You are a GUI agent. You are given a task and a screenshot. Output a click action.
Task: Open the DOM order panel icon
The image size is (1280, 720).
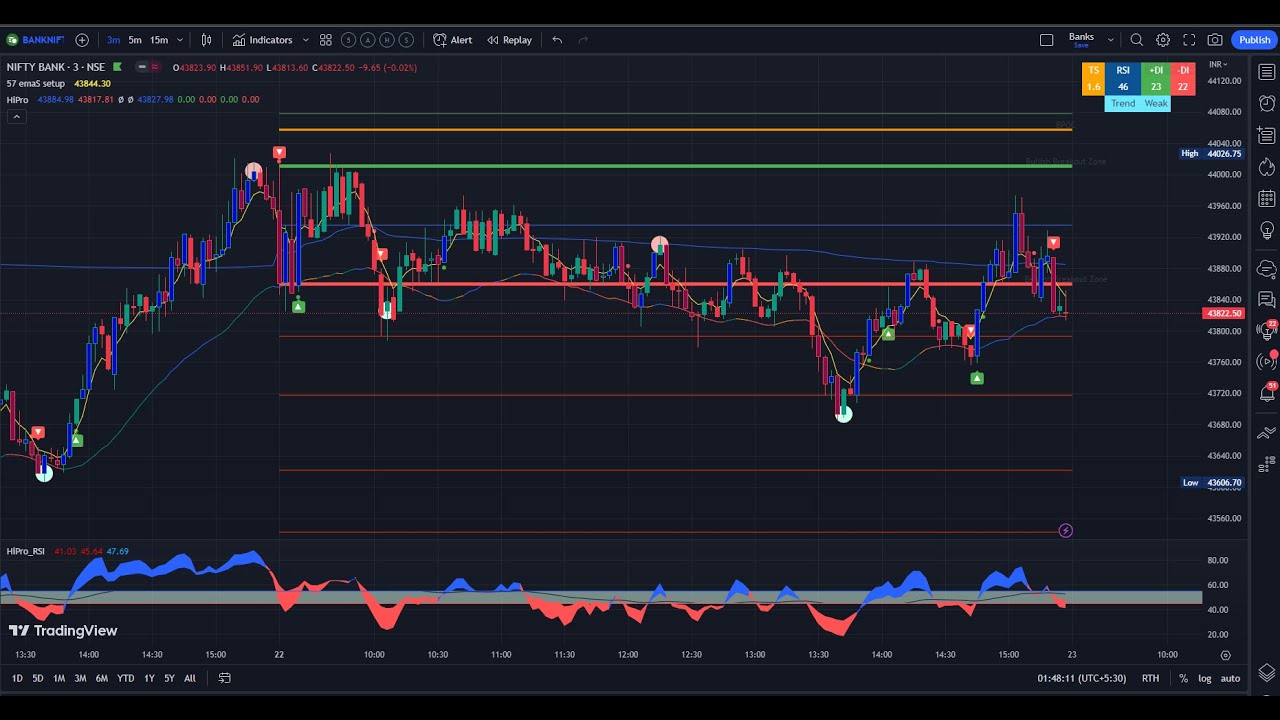1266,465
